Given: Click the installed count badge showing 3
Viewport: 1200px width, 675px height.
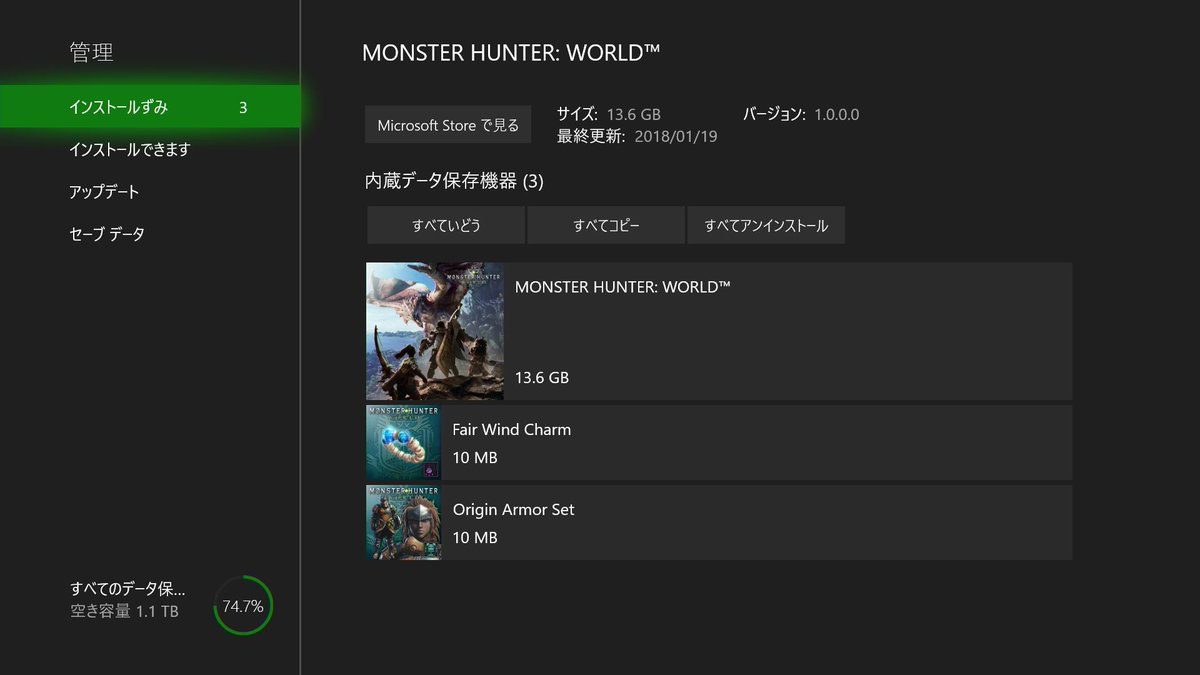Looking at the screenshot, I should click(243, 107).
